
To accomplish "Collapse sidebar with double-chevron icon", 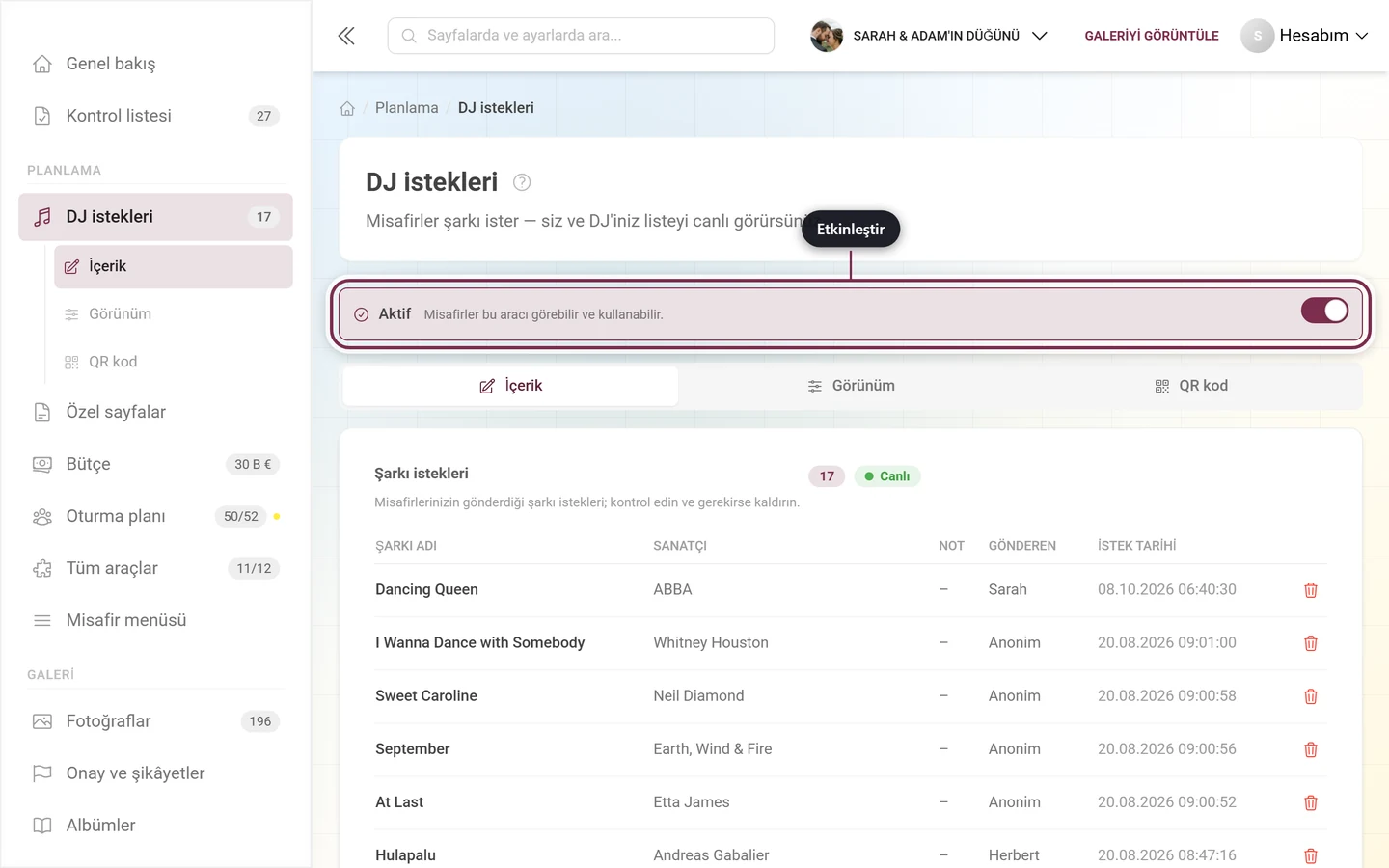I will tap(346, 36).
